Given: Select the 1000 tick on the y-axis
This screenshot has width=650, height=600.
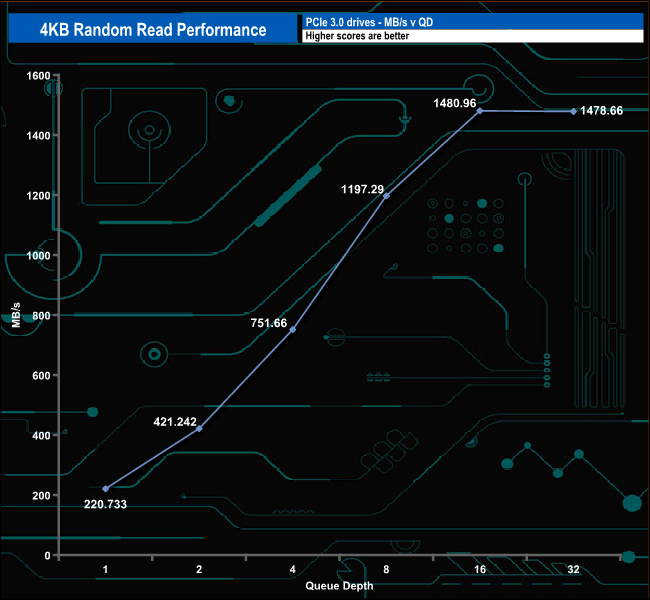Looking at the screenshot, I should coord(38,255).
